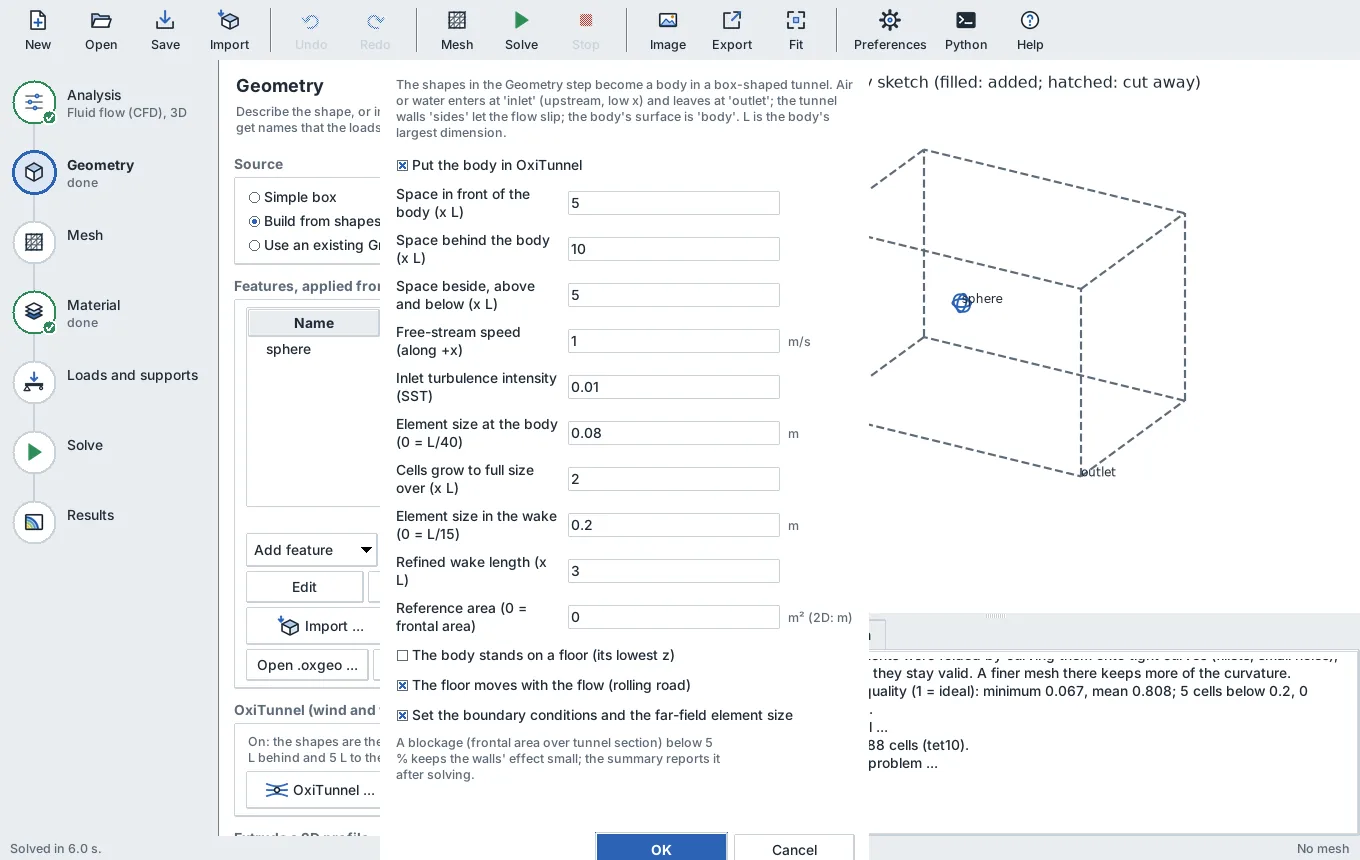This screenshot has width=1360, height=860.
Task: Click the Help toolbar icon
Action: [1030, 30]
